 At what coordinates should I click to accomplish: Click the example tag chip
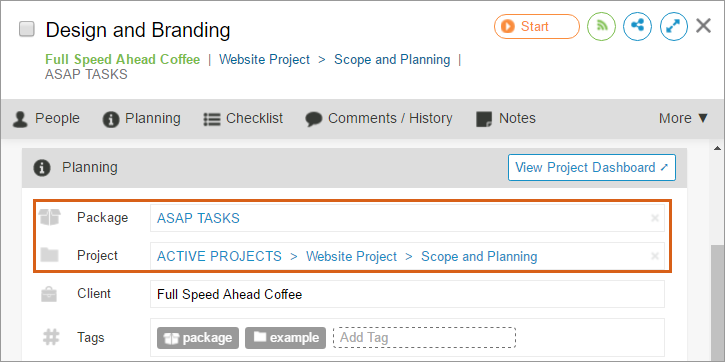(x=285, y=338)
